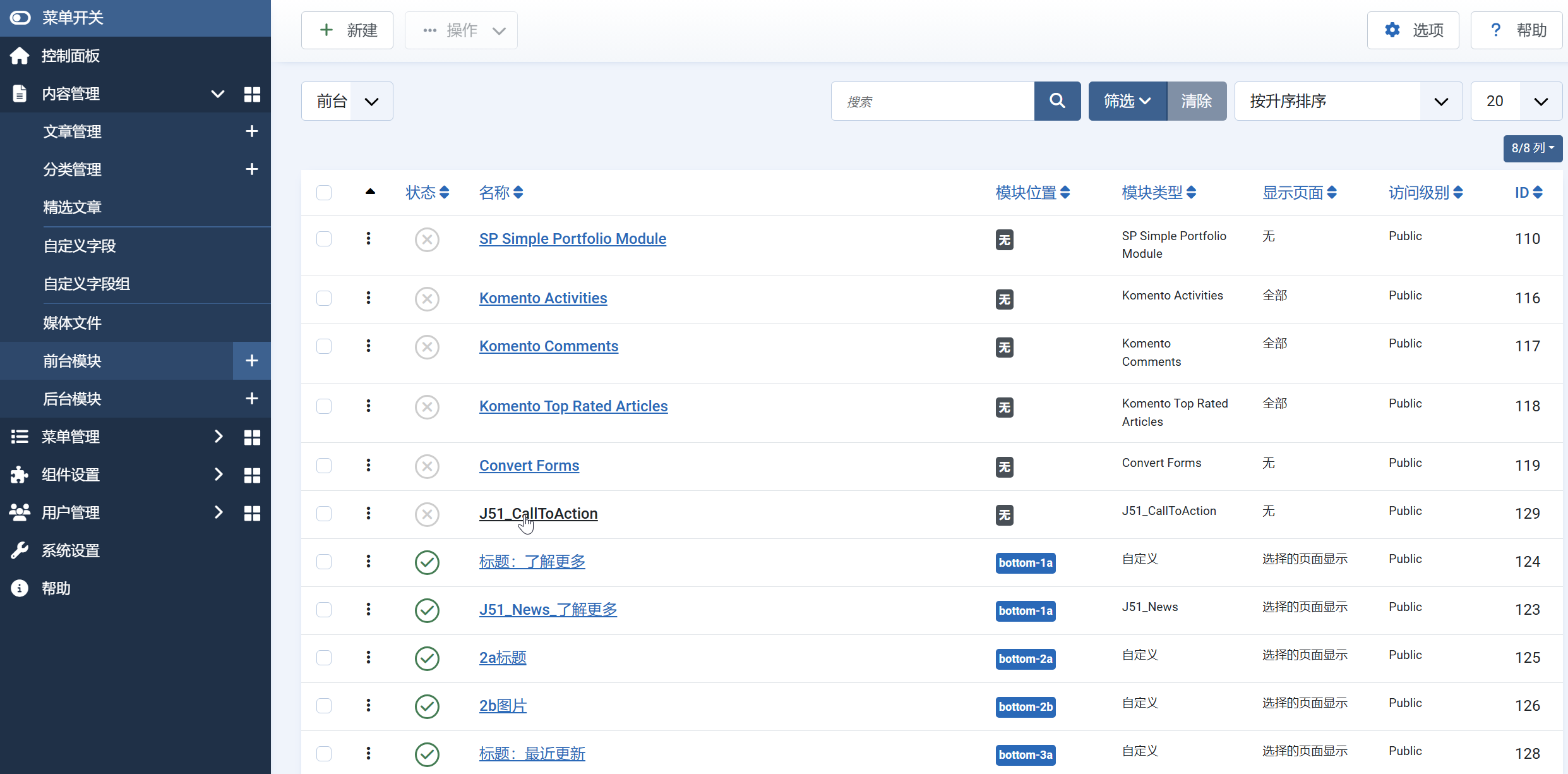The width and height of the screenshot is (1568, 774).
Task: Open the 按升序排序 sort order dropdown
Action: tap(1348, 101)
